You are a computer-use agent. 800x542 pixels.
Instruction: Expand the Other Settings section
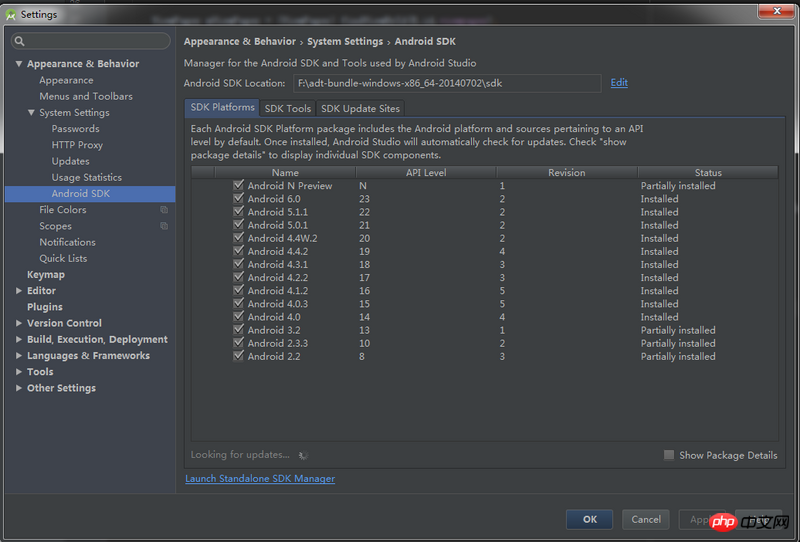pyautogui.click(x=19, y=388)
